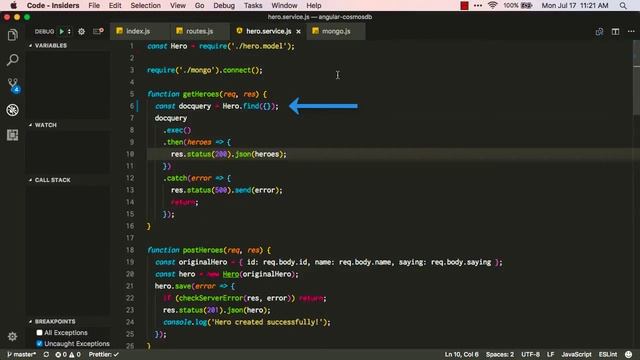Open the Extensions view icon
The width and height of the screenshot is (640, 360).
(13, 135)
